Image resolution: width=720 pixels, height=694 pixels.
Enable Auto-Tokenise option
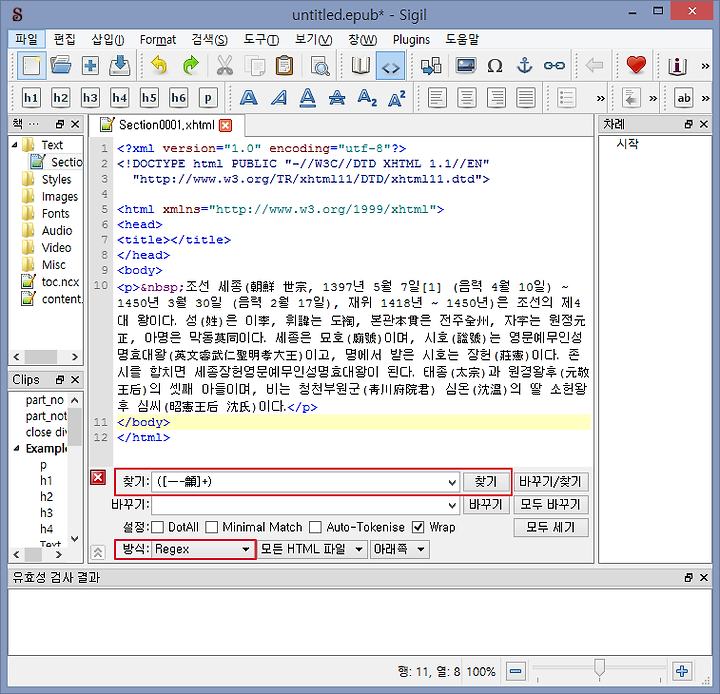tap(315, 527)
